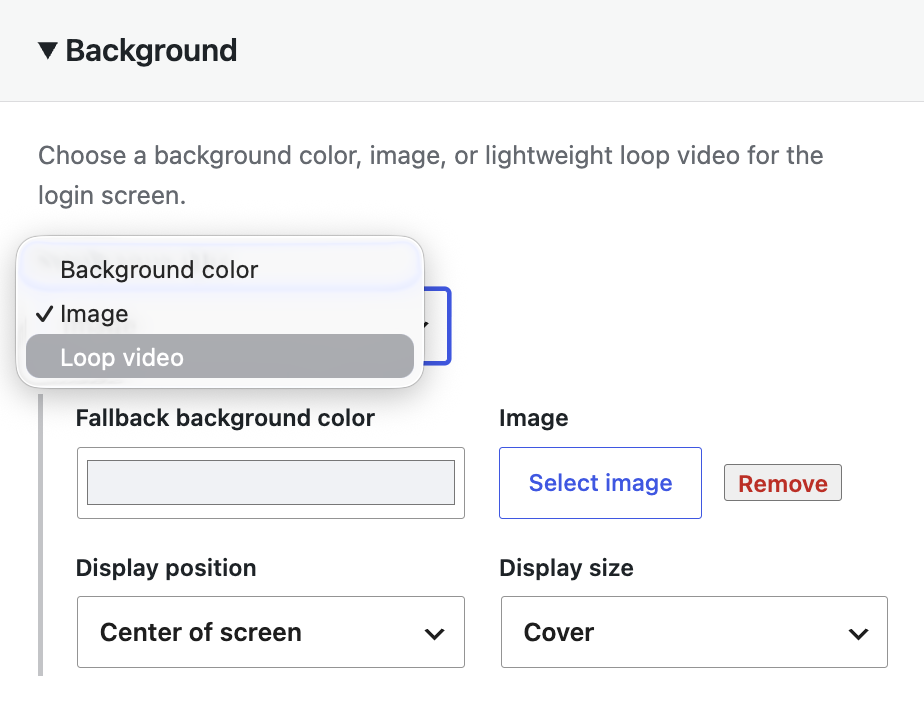
Task: Click the Background section heading text
Action: [x=151, y=51]
